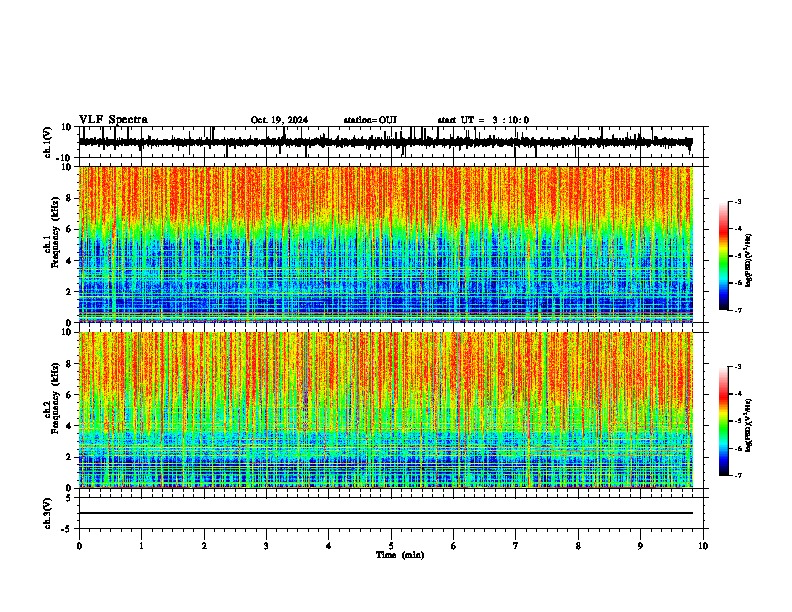Click the time axis tick label "9"
The width and height of the screenshot is (792, 612).
pos(640,546)
